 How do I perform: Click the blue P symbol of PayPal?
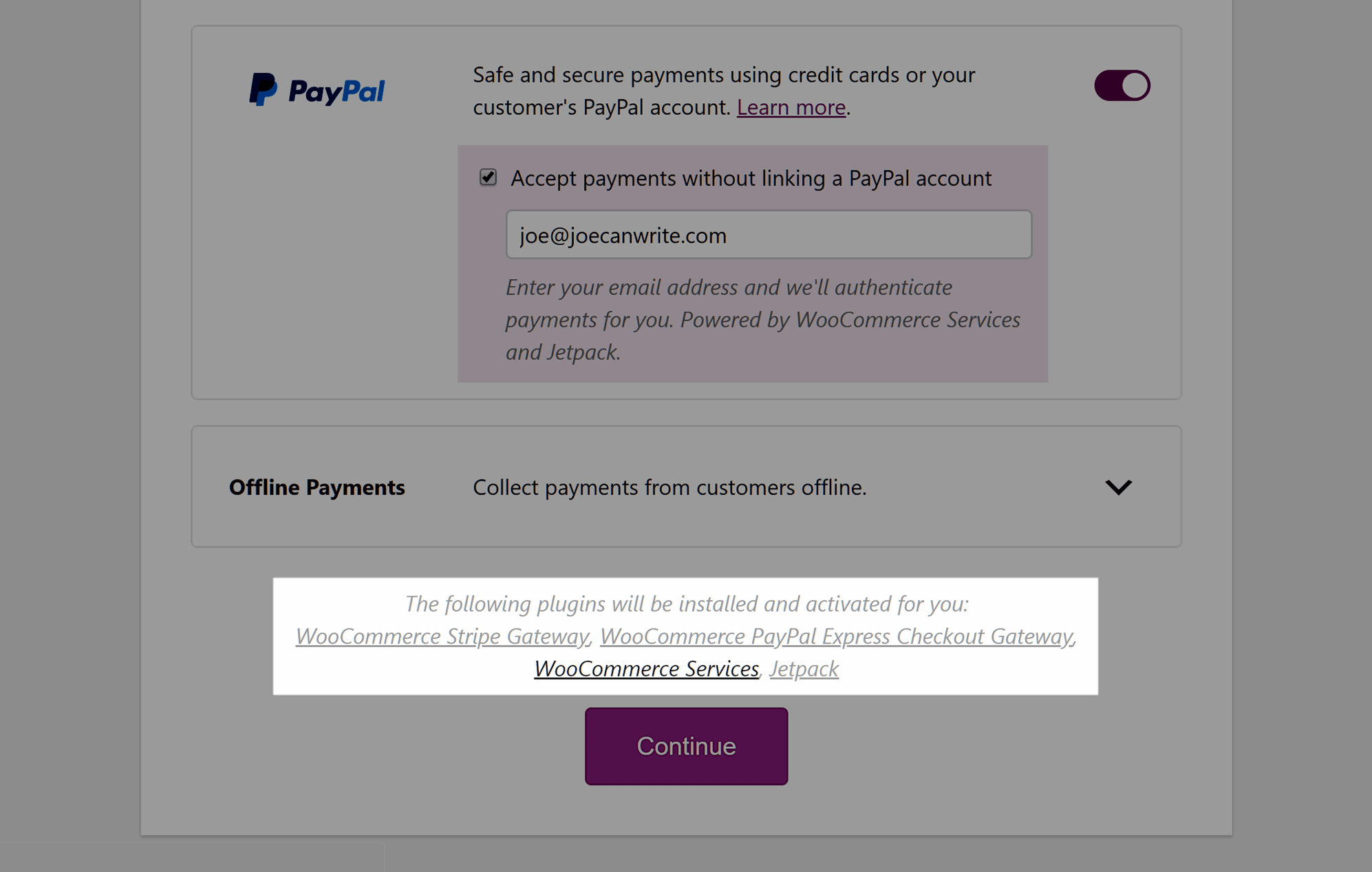point(263,89)
